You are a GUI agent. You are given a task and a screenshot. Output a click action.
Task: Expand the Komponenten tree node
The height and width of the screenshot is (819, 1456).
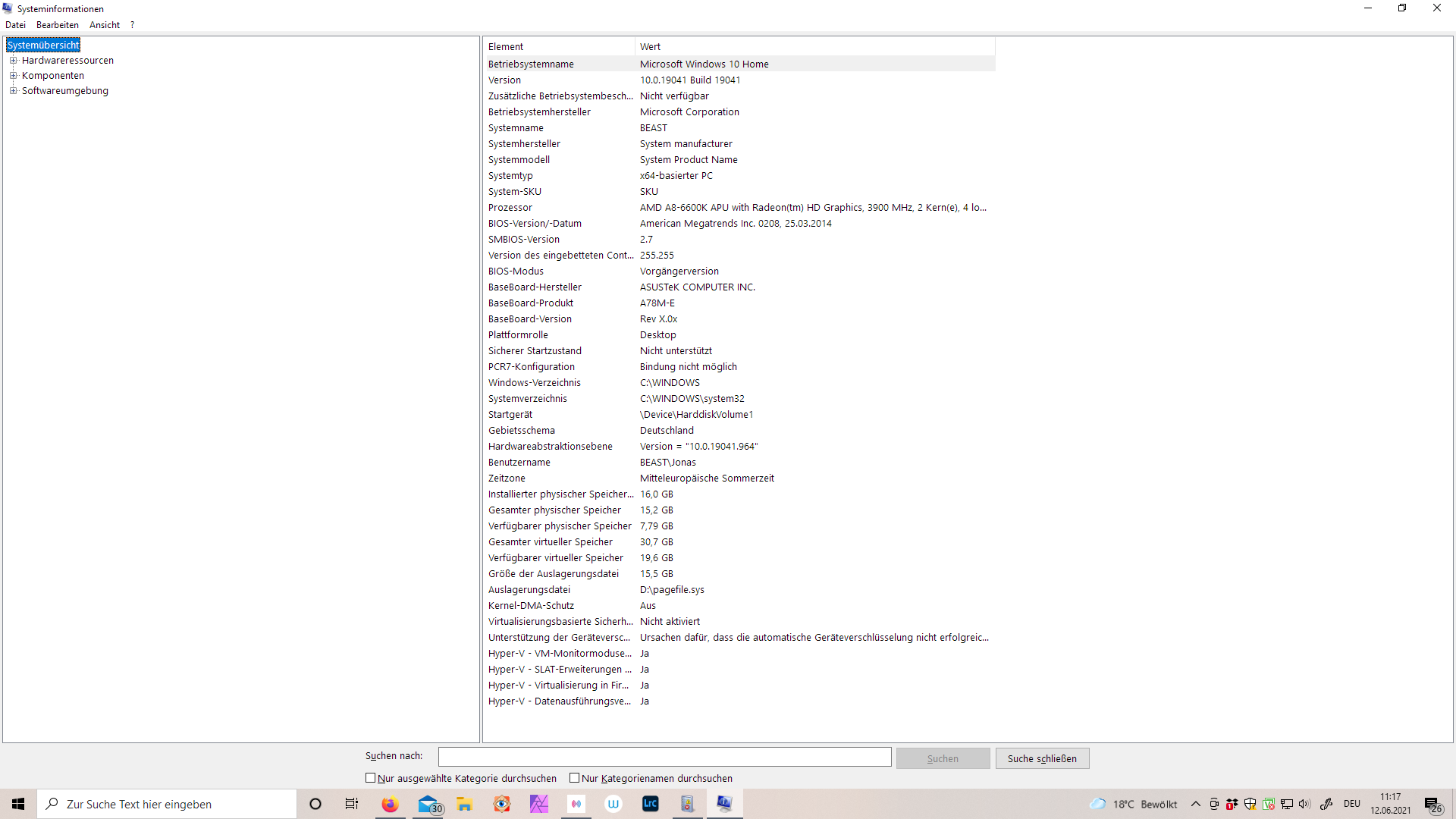pyautogui.click(x=13, y=76)
